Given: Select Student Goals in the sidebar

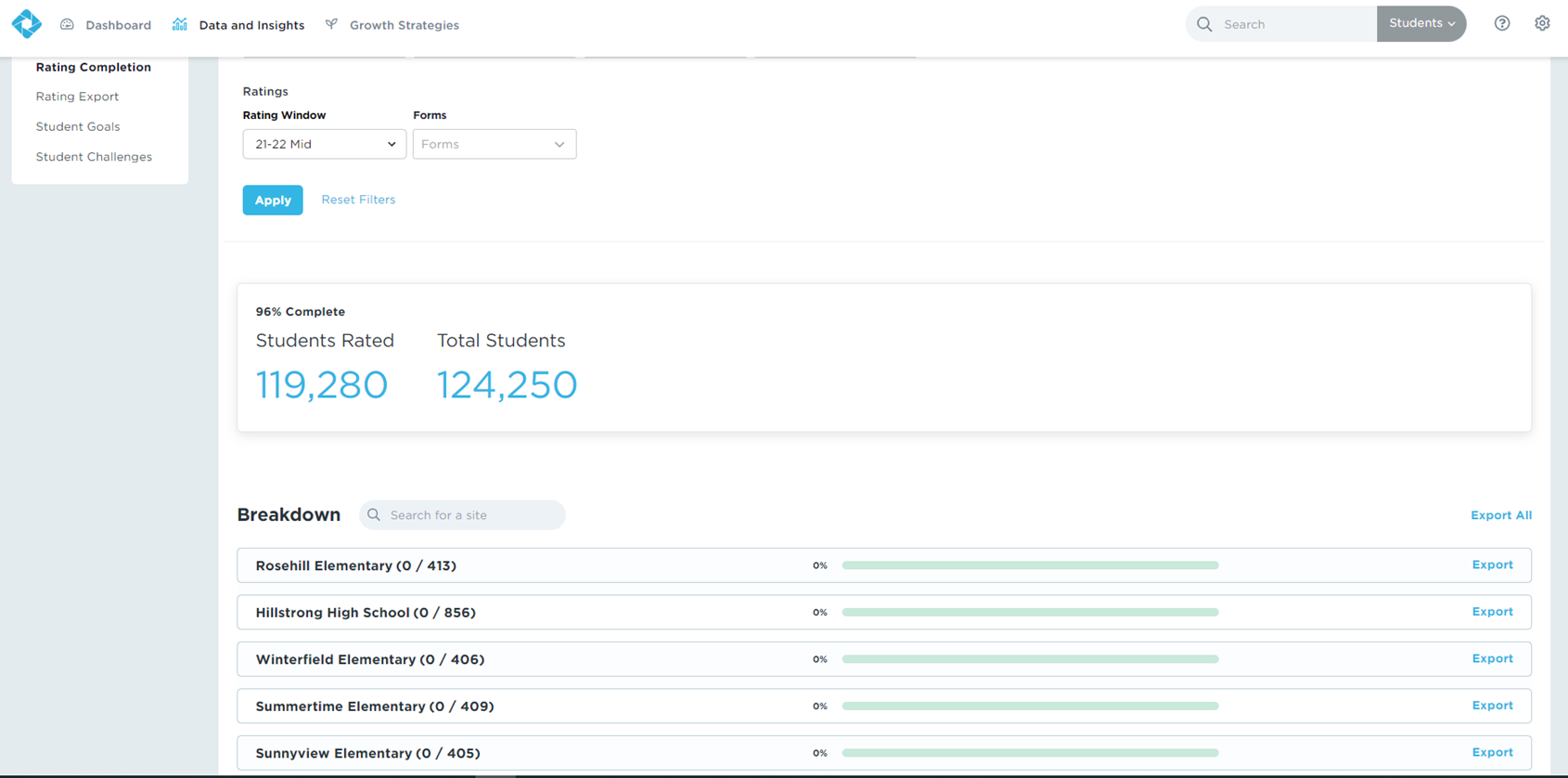Looking at the screenshot, I should 78,127.
